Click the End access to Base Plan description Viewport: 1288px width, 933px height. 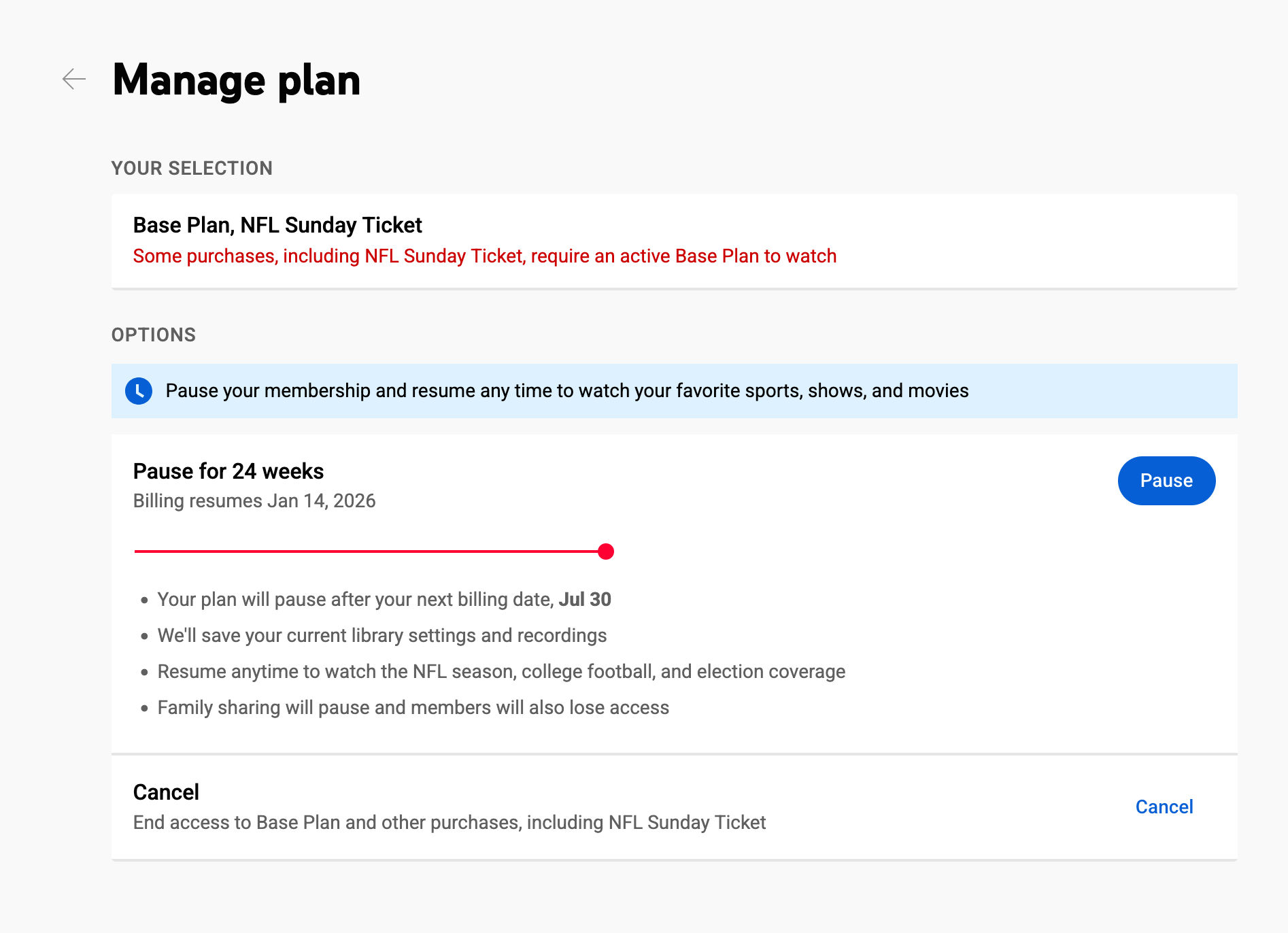pyautogui.click(x=450, y=823)
